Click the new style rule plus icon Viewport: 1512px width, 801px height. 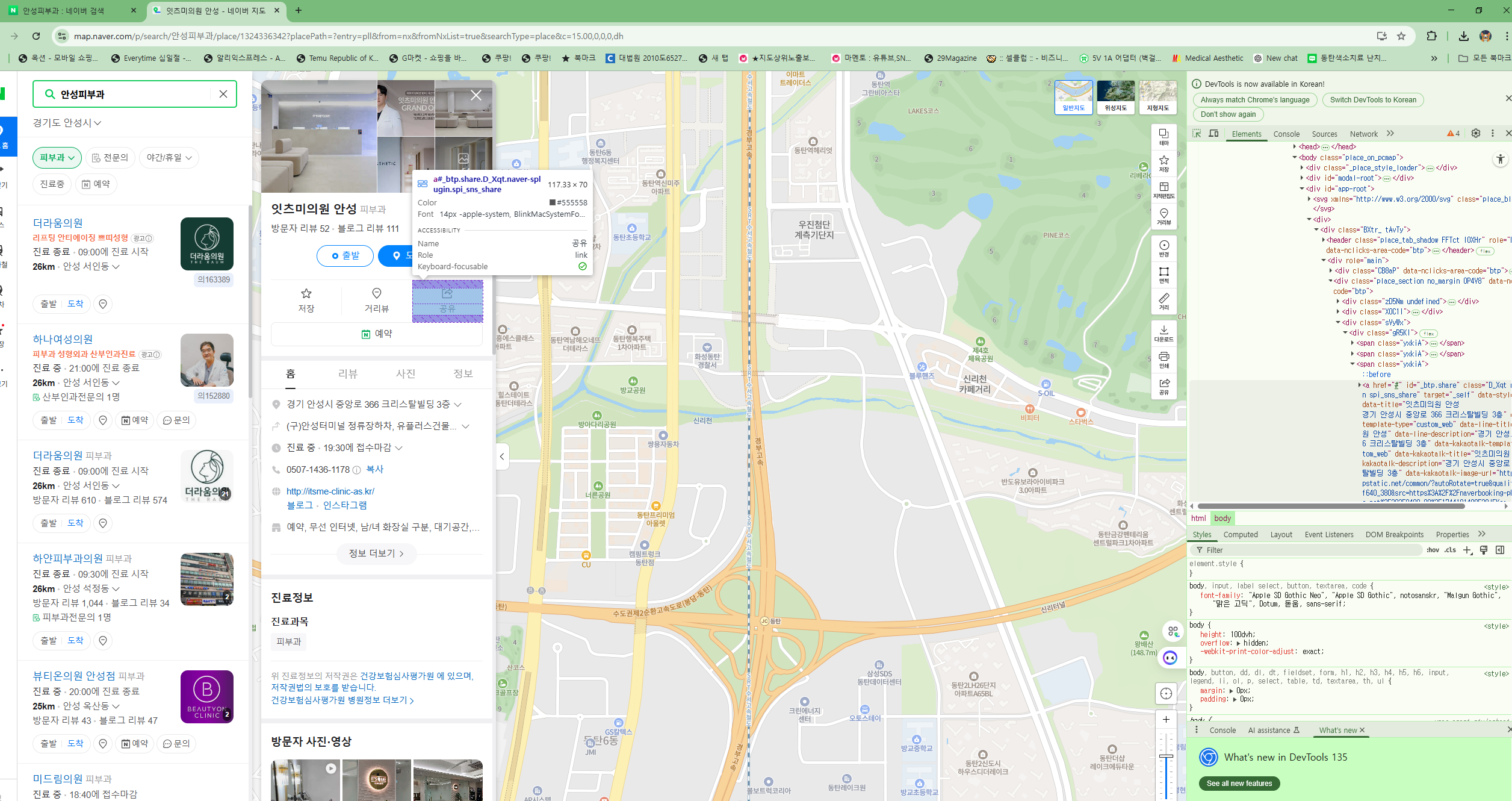(x=1467, y=550)
